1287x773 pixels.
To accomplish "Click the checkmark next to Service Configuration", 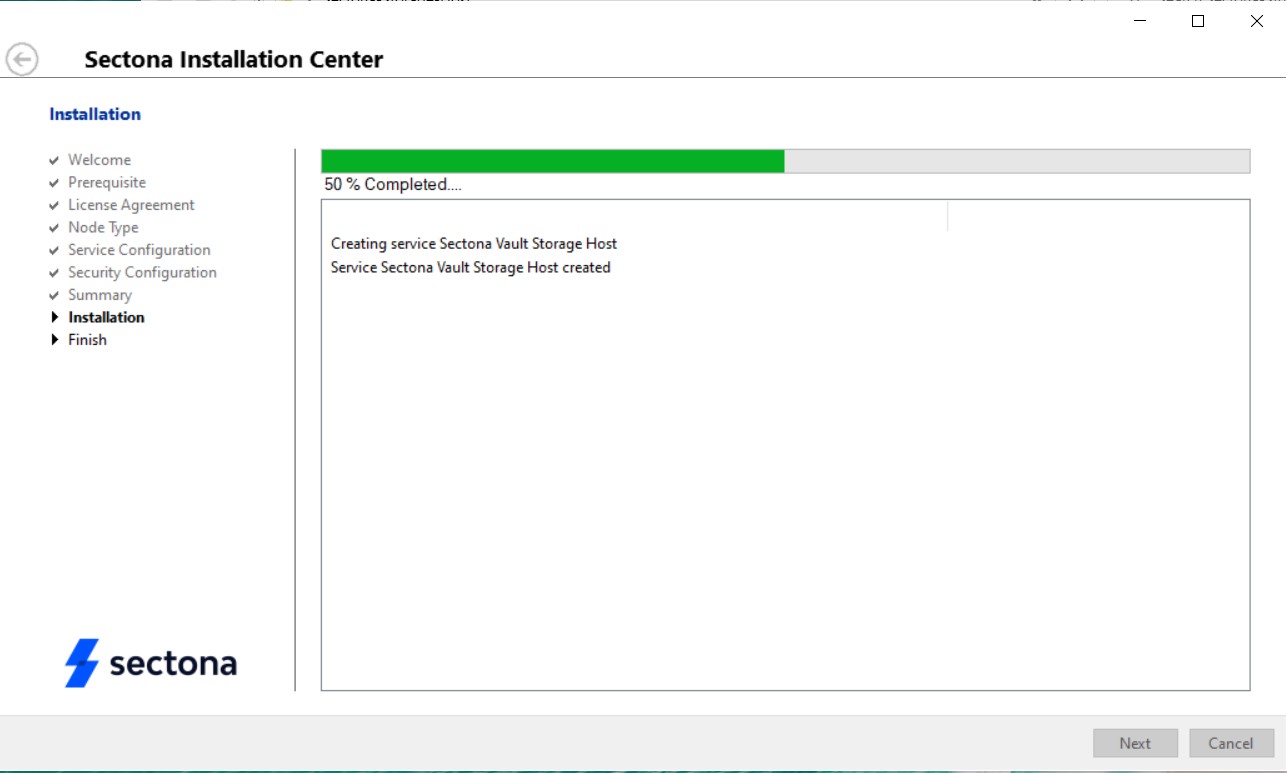I will point(54,250).
